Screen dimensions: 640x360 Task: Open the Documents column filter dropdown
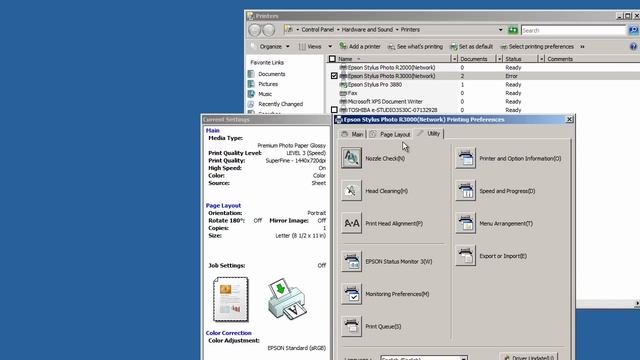click(499, 59)
